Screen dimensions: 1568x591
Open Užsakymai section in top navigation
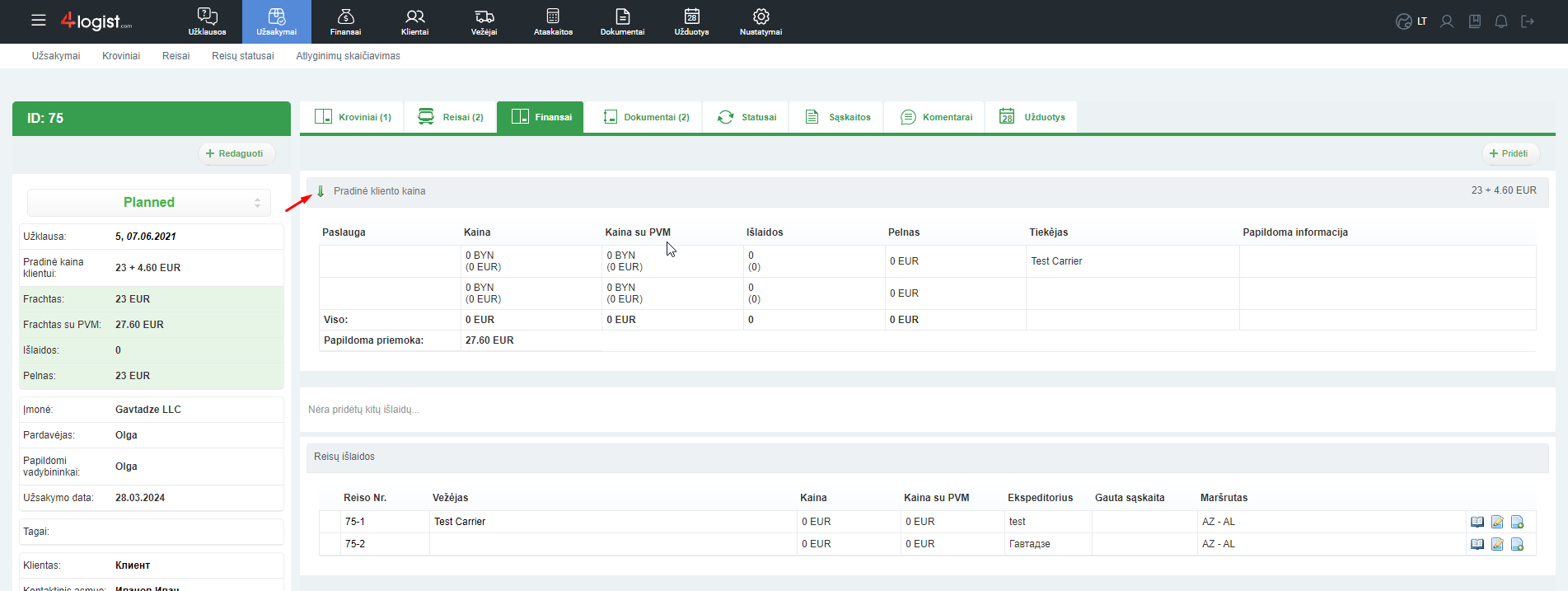click(277, 21)
